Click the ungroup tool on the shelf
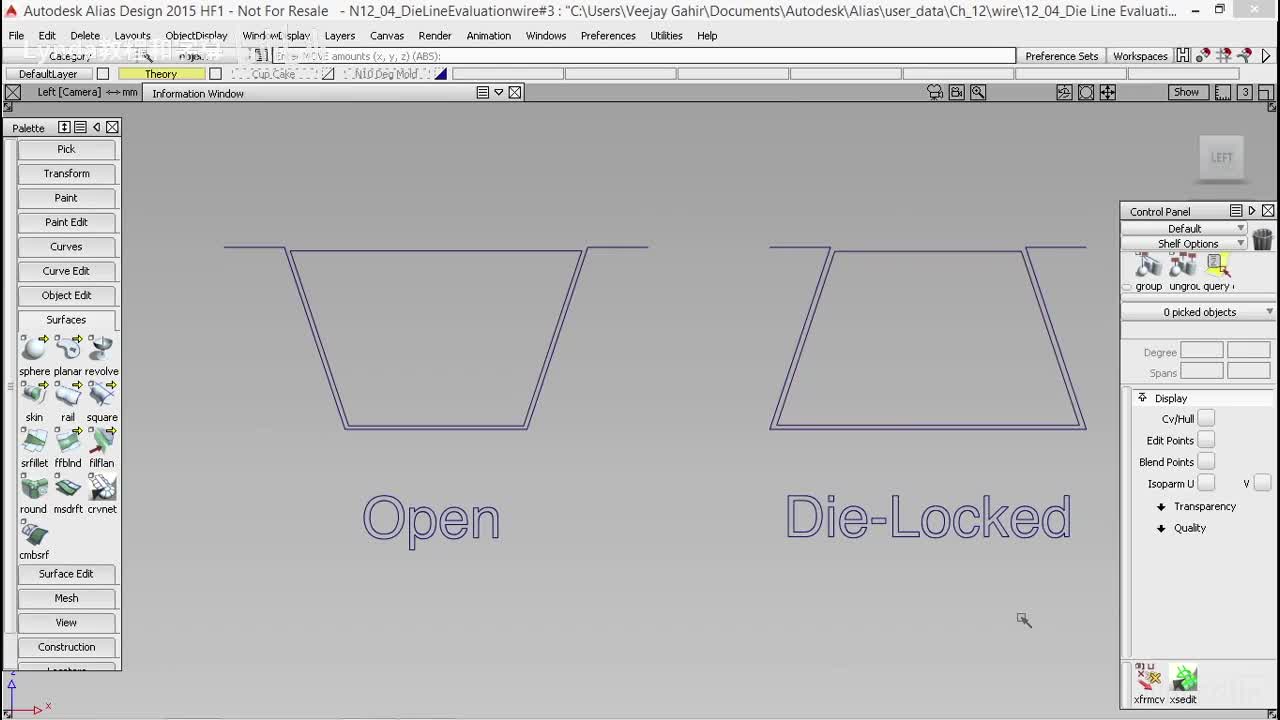1280x720 pixels. click(x=1183, y=265)
